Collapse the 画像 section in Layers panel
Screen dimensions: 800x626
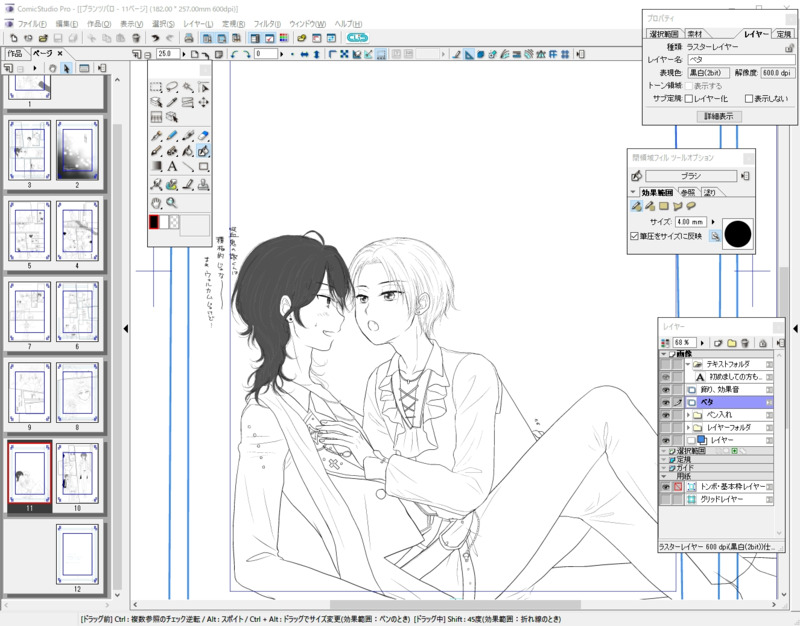pyautogui.click(x=663, y=354)
